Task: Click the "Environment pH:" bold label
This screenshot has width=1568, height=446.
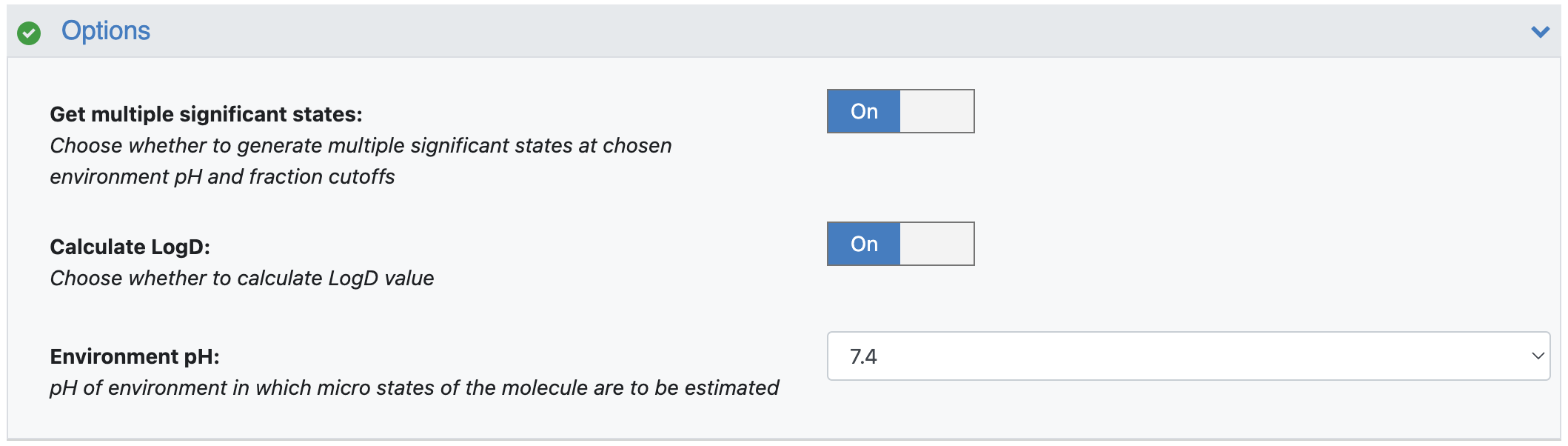Action: tap(135, 356)
